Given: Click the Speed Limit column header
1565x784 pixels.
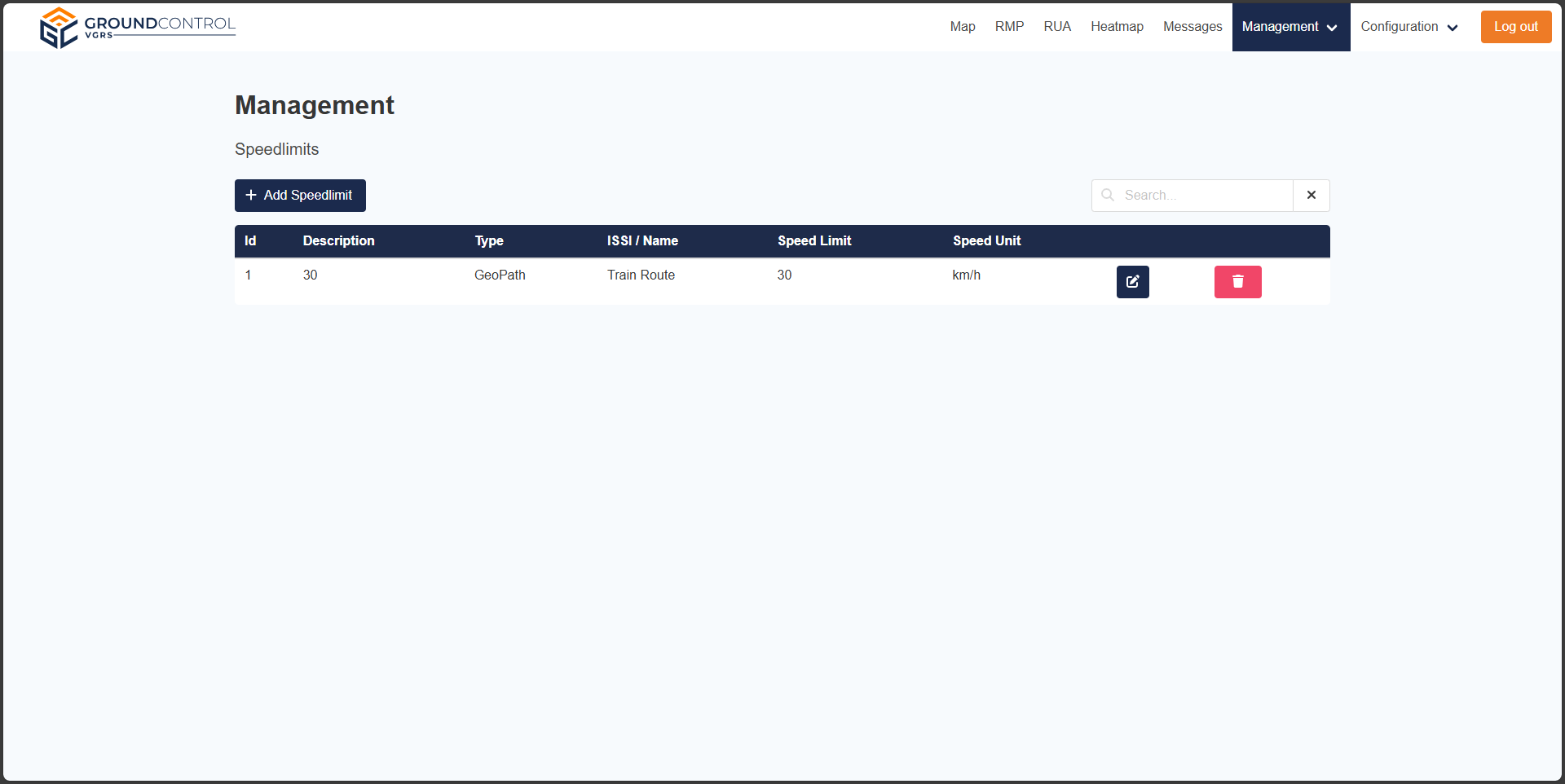Looking at the screenshot, I should tap(813, 241).
